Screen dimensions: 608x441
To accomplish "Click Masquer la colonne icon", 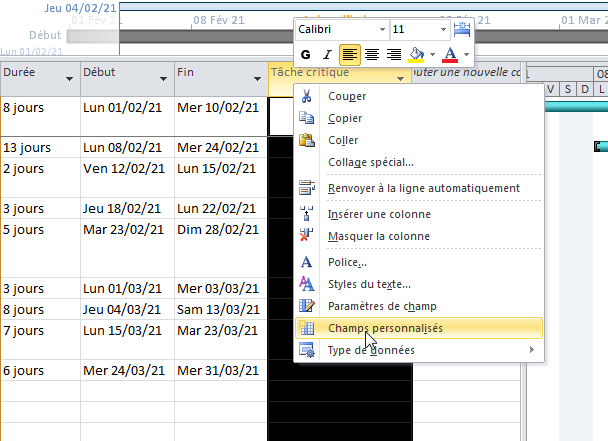I will point(307,236).
